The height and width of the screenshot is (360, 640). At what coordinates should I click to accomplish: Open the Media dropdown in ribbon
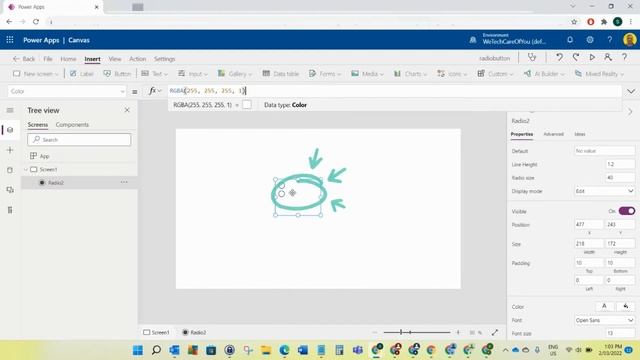pyautogui.click(x=367, y=74)
